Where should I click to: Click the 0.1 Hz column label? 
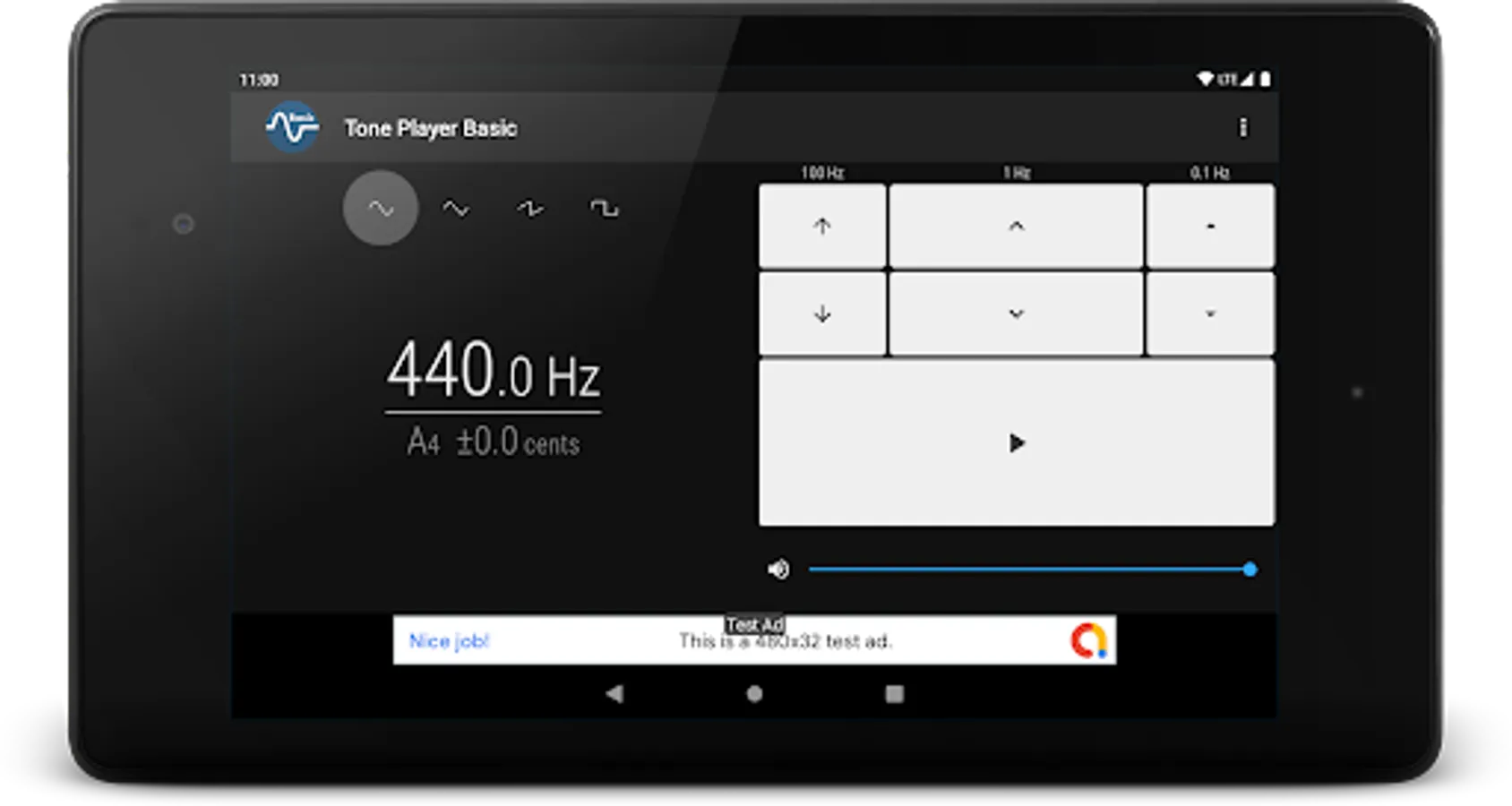pyautogui.click(x=1210, y=172)
